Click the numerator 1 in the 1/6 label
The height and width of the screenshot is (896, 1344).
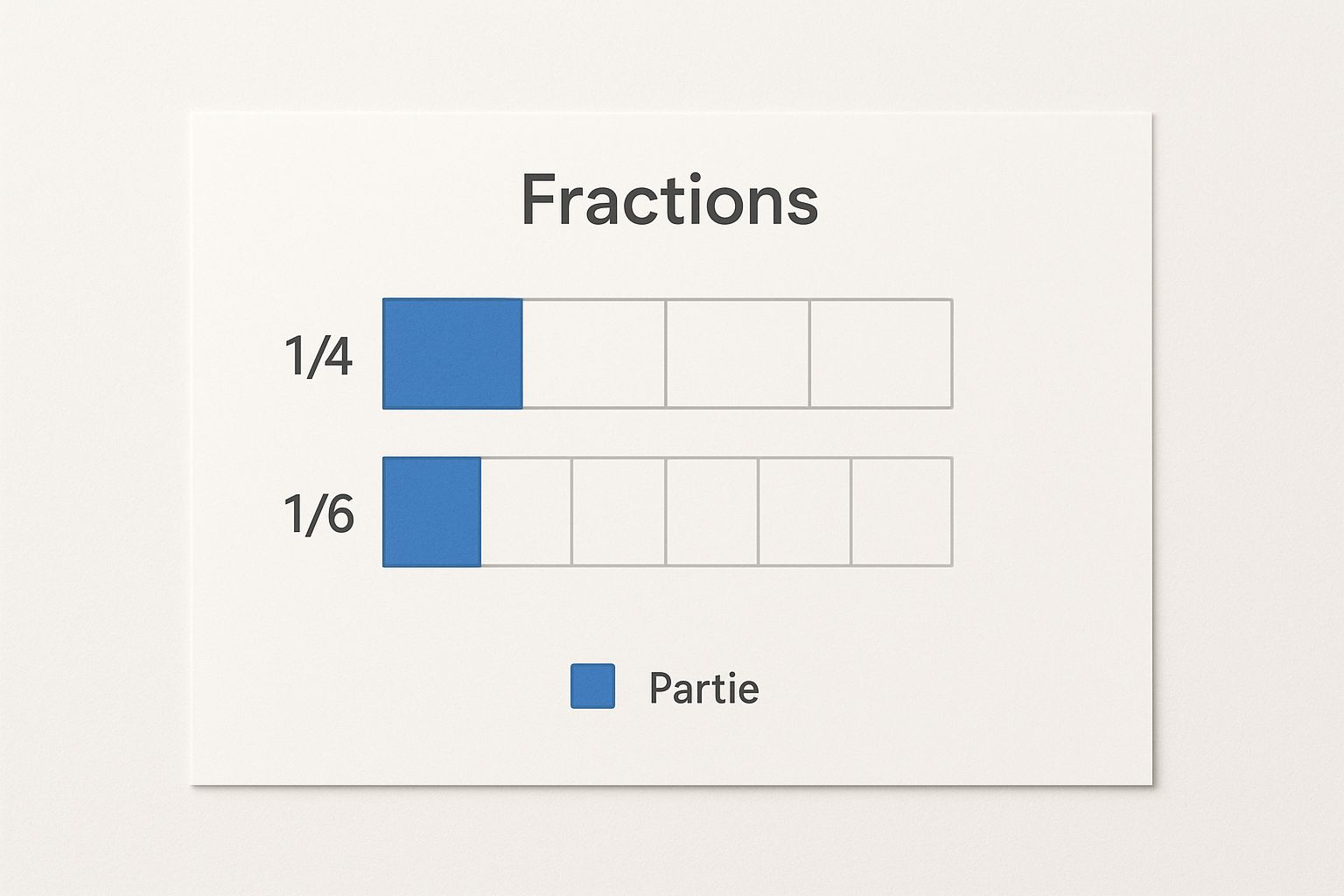[x=294, y=514]
